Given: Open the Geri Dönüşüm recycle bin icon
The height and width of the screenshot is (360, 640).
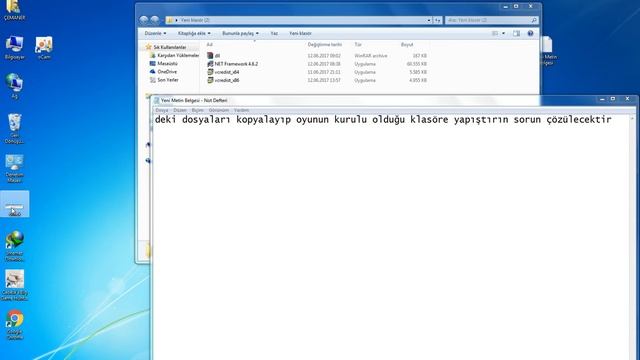Looking at the screenshot, I should [14, 128].
